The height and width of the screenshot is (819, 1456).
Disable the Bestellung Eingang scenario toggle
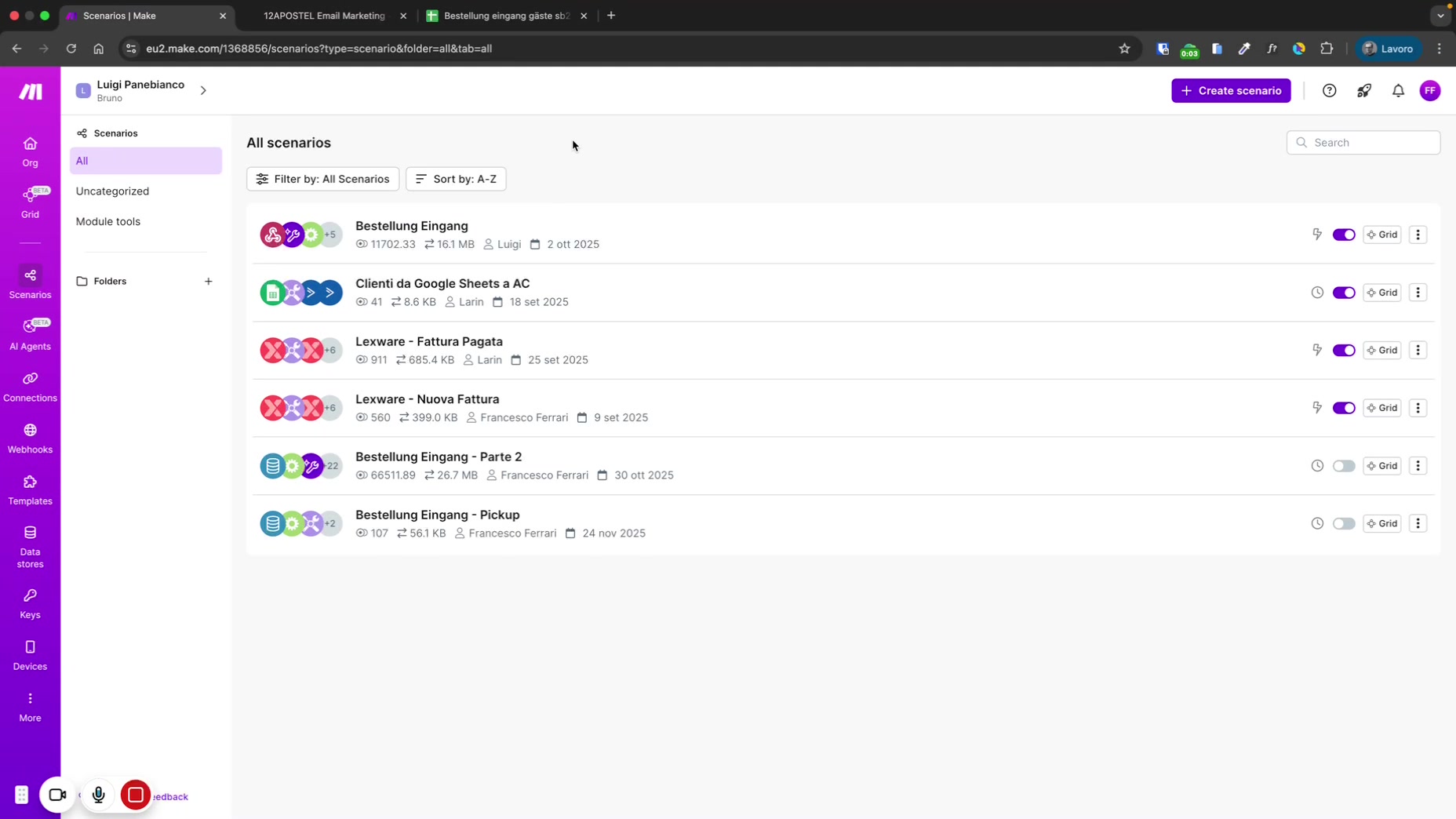pyautogui.click(x=1343, y=235)
